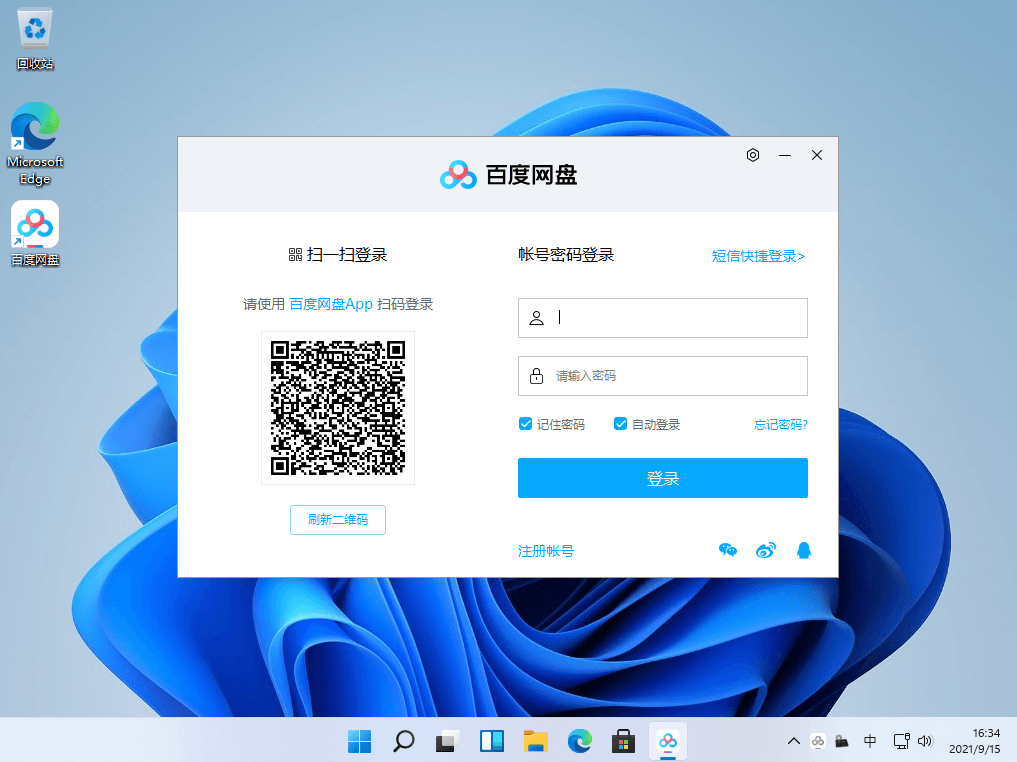The height and width of the screenshot is (762, 1017).
Task: Log in with WeChat icon
Action: point(728,551)
